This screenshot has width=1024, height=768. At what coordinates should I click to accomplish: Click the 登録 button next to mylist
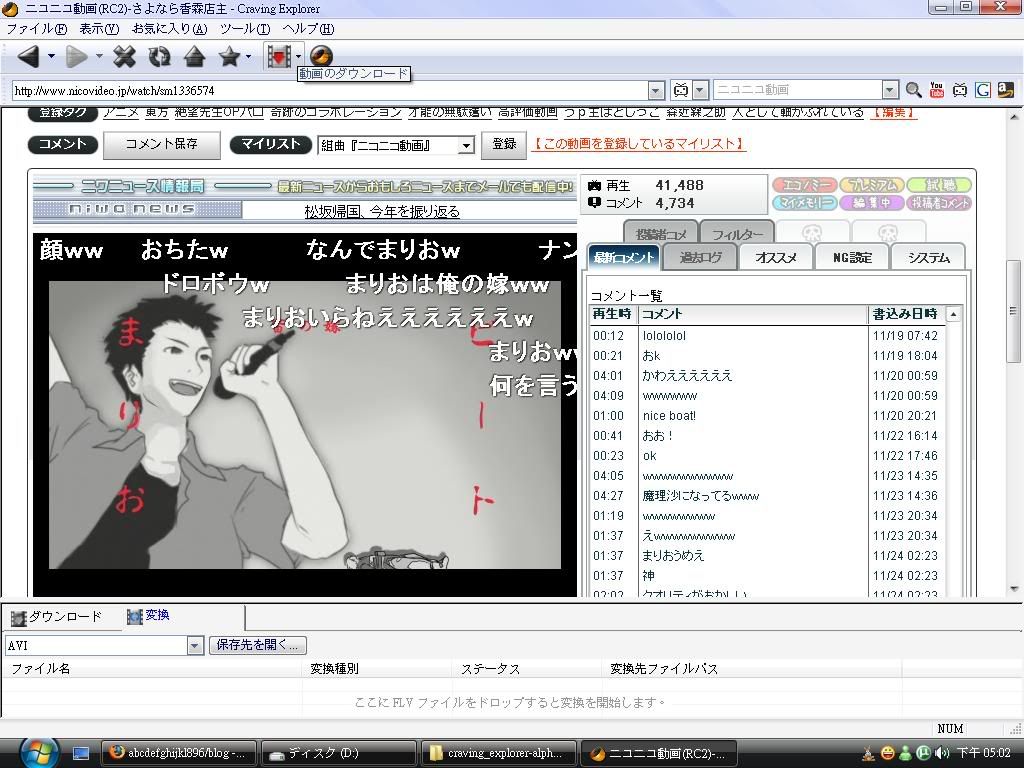(x=504, y=144)
